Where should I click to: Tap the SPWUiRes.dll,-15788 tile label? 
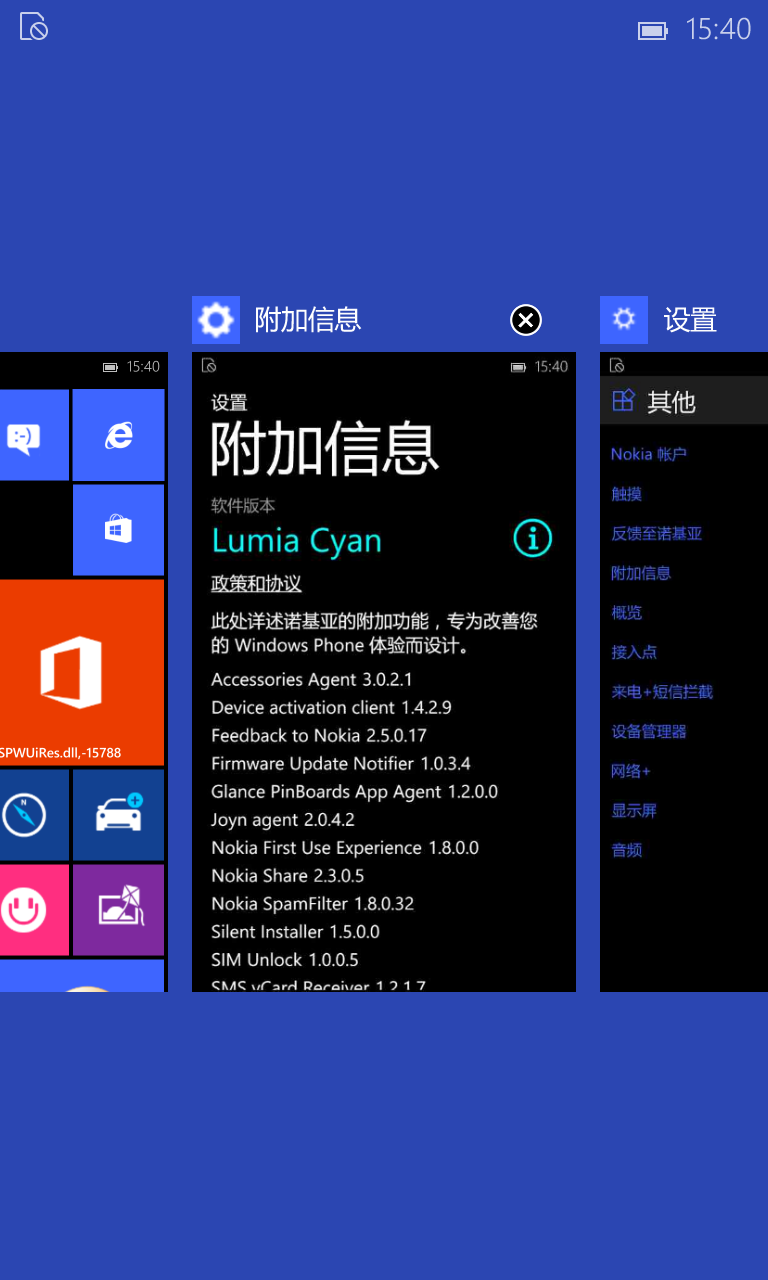[61, 753]
